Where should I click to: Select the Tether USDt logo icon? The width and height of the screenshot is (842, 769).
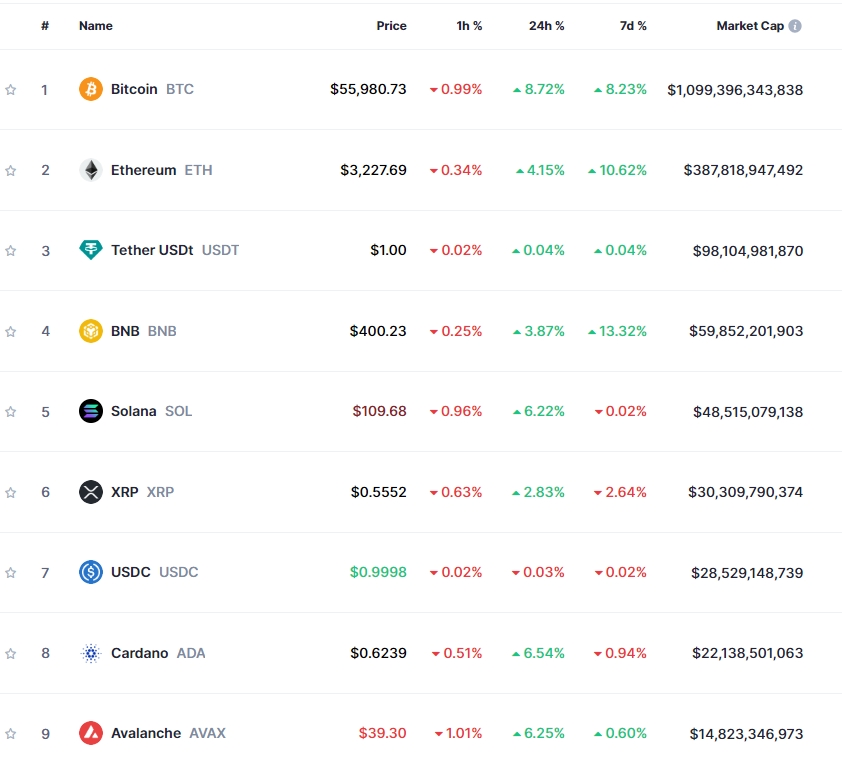coord(90,250)
